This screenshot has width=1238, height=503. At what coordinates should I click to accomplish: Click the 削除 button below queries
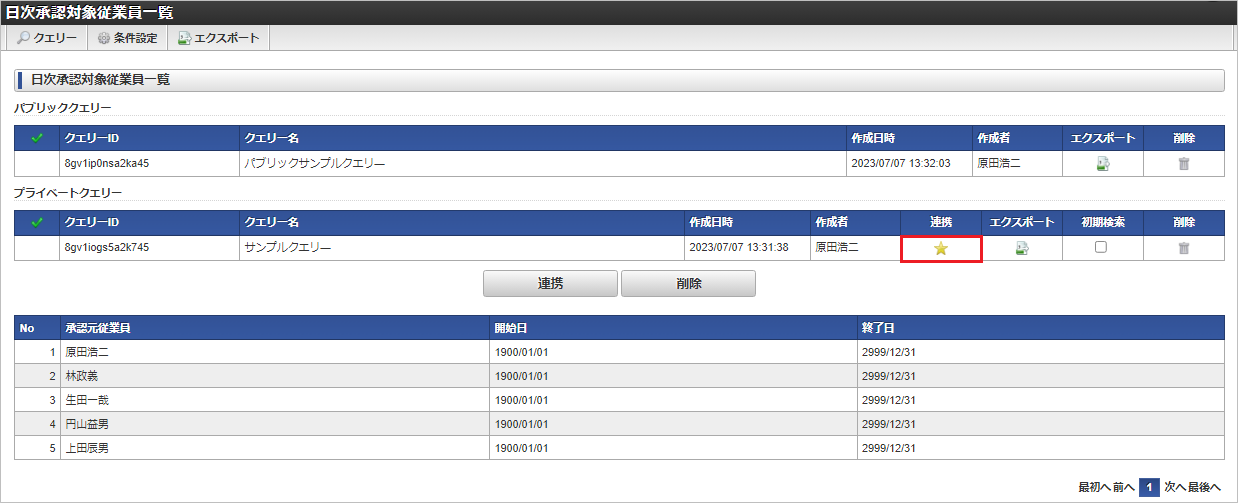[688, 283]
